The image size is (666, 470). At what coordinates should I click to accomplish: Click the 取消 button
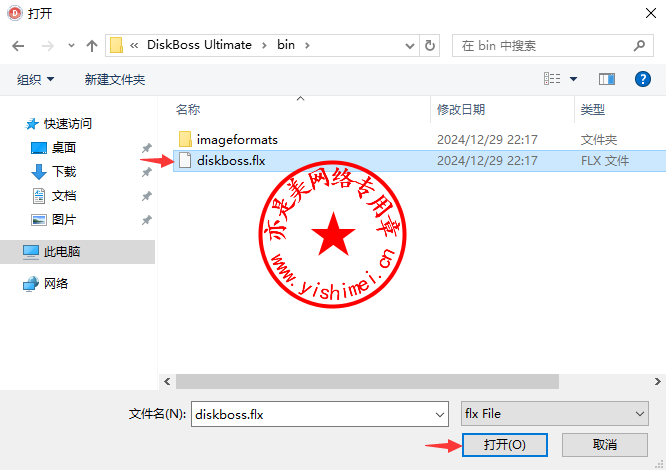pyautogui.click(x=604, y=445)
